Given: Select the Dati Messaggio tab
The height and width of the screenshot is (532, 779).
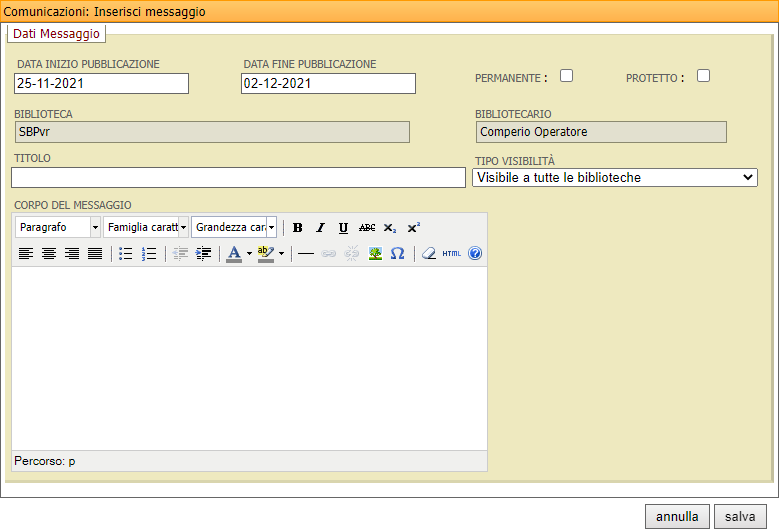Looking at the screenshot, I should point(56,34).
